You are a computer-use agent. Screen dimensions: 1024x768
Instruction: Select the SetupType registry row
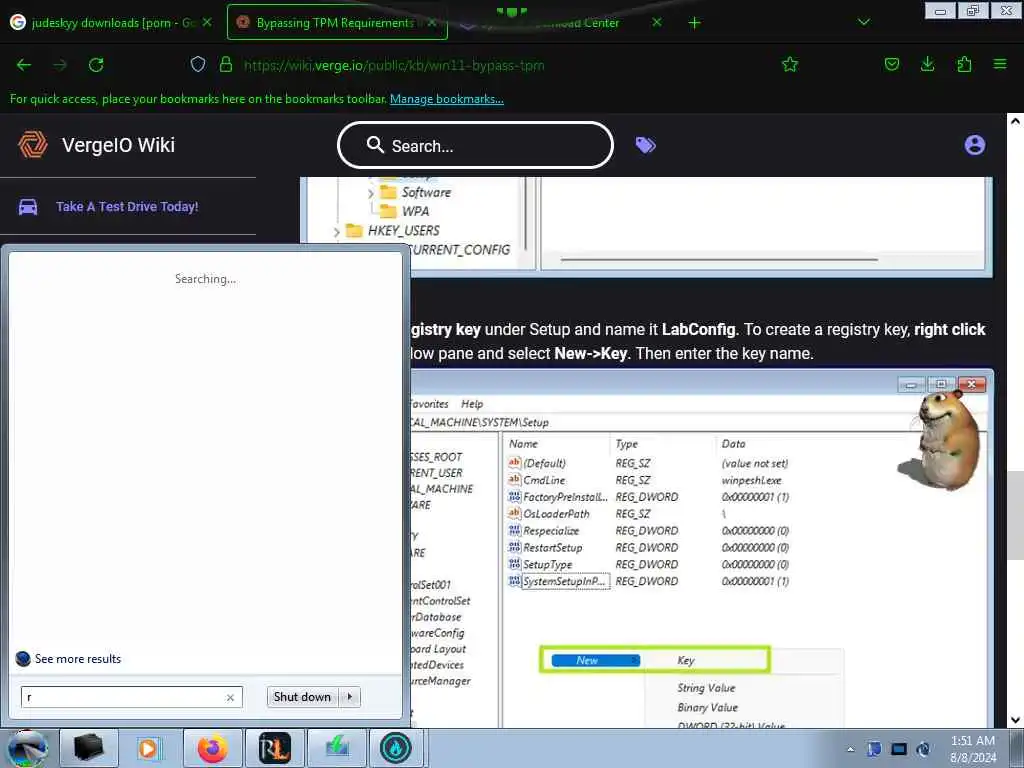point(648,564)
